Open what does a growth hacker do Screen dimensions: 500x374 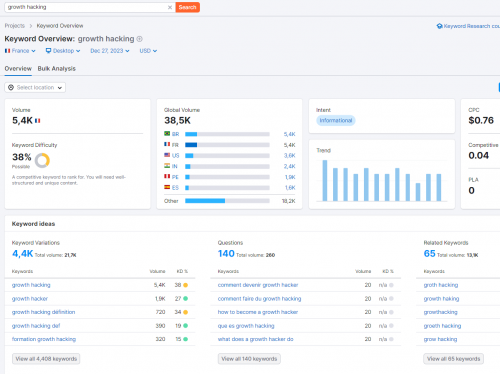pyautogui.click(x=256, y=339)
